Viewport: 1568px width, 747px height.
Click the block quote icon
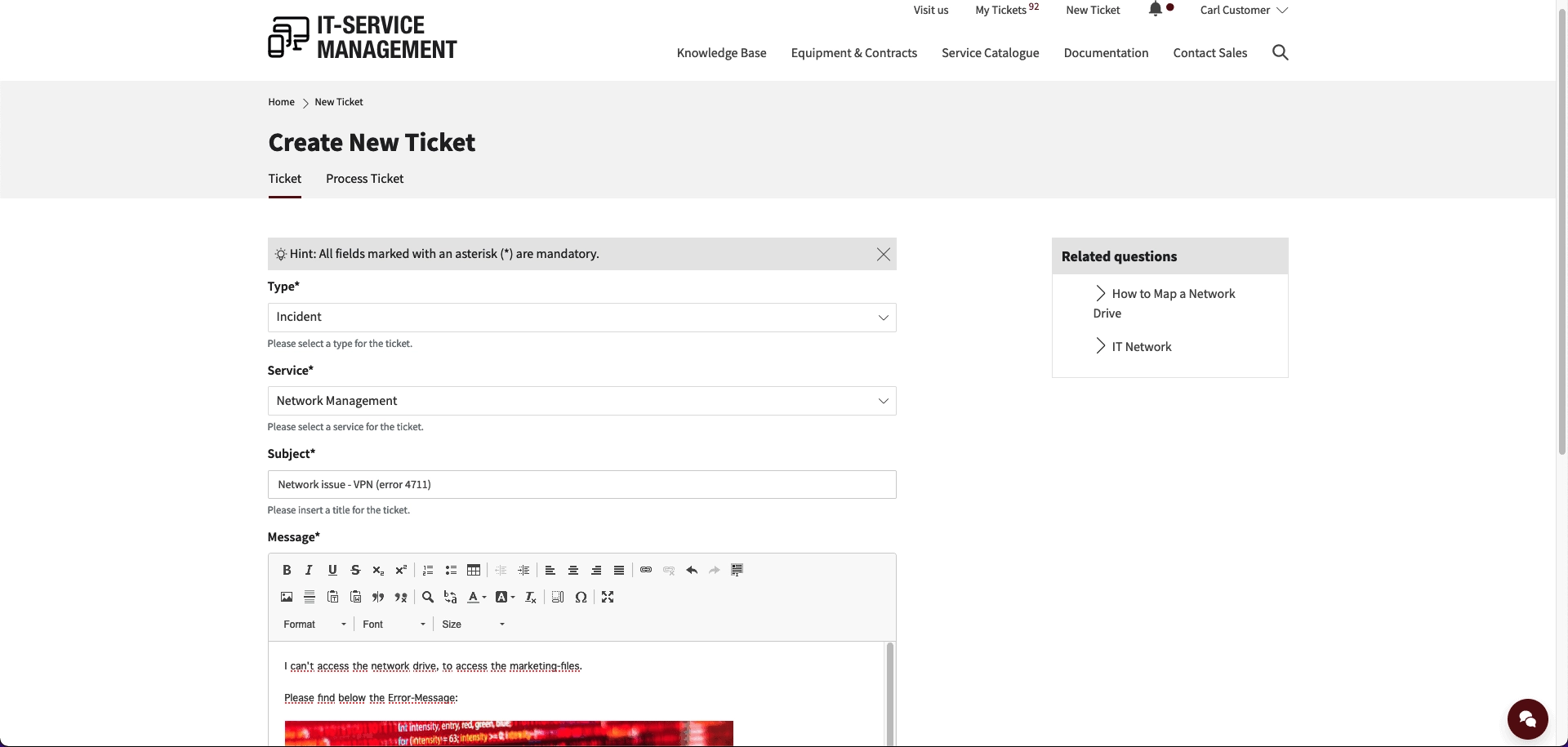(378, 597)
